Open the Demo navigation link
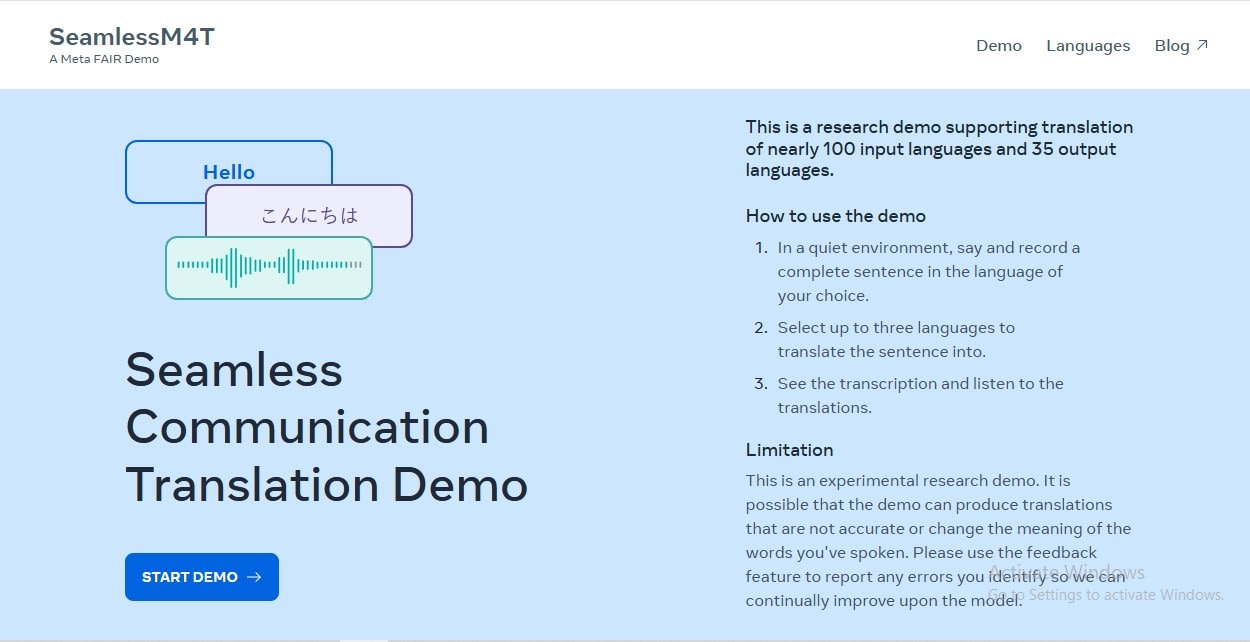Viewport: 1250px width, 642px height. tap(999, 45)
